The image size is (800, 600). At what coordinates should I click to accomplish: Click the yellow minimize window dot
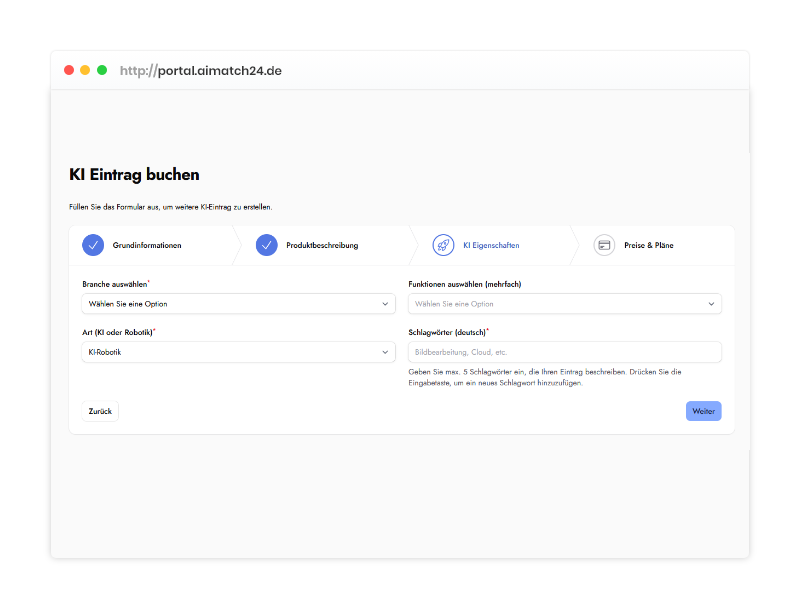[x=85, y=70]
